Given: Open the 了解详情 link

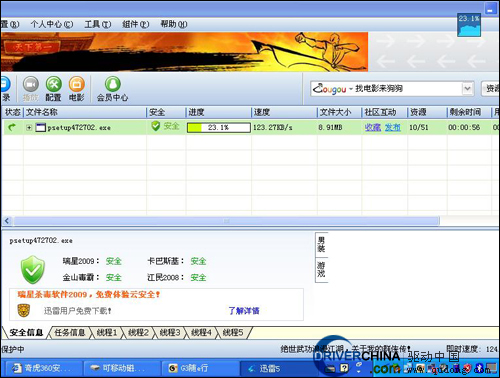Looking at the screenshot, I should pyautogui.click(x=244, y=311).
